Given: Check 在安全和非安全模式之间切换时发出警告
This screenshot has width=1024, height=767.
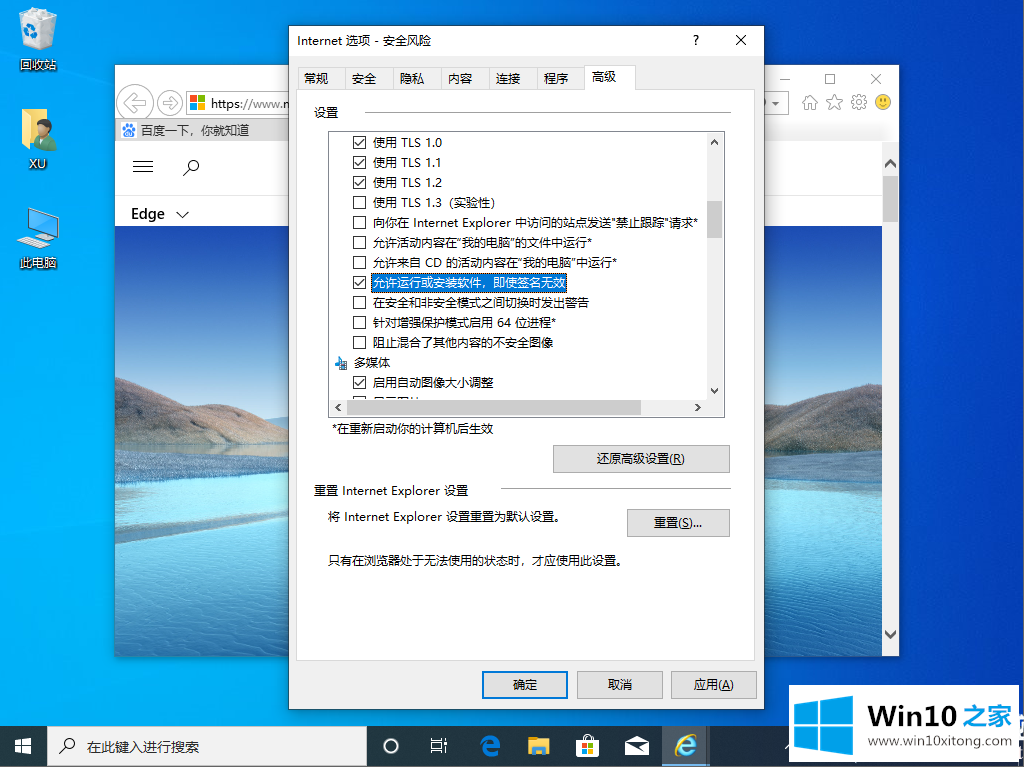Looking at the screenshot, I should (359, 302).
